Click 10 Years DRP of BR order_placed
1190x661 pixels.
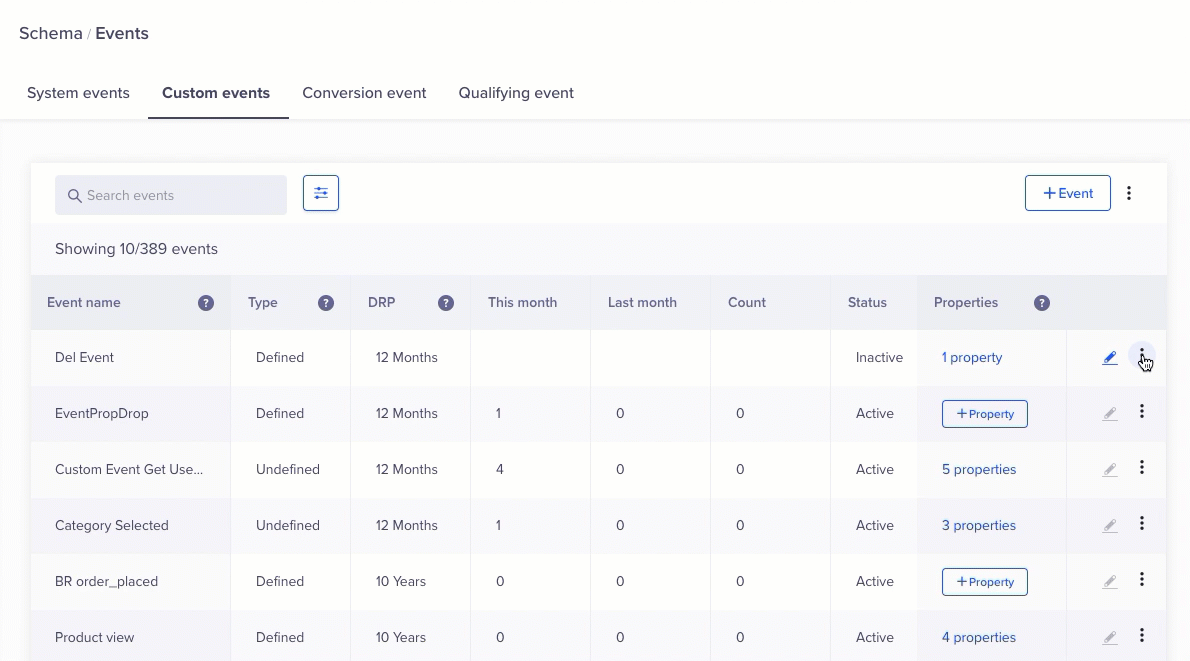coord(401,581)
